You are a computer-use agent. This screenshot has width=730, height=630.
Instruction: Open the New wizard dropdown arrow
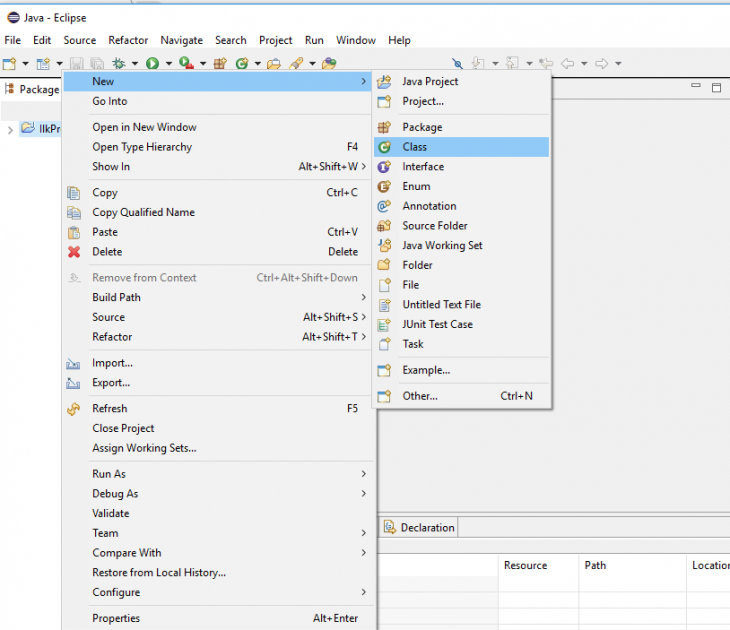tap(26, 63)
